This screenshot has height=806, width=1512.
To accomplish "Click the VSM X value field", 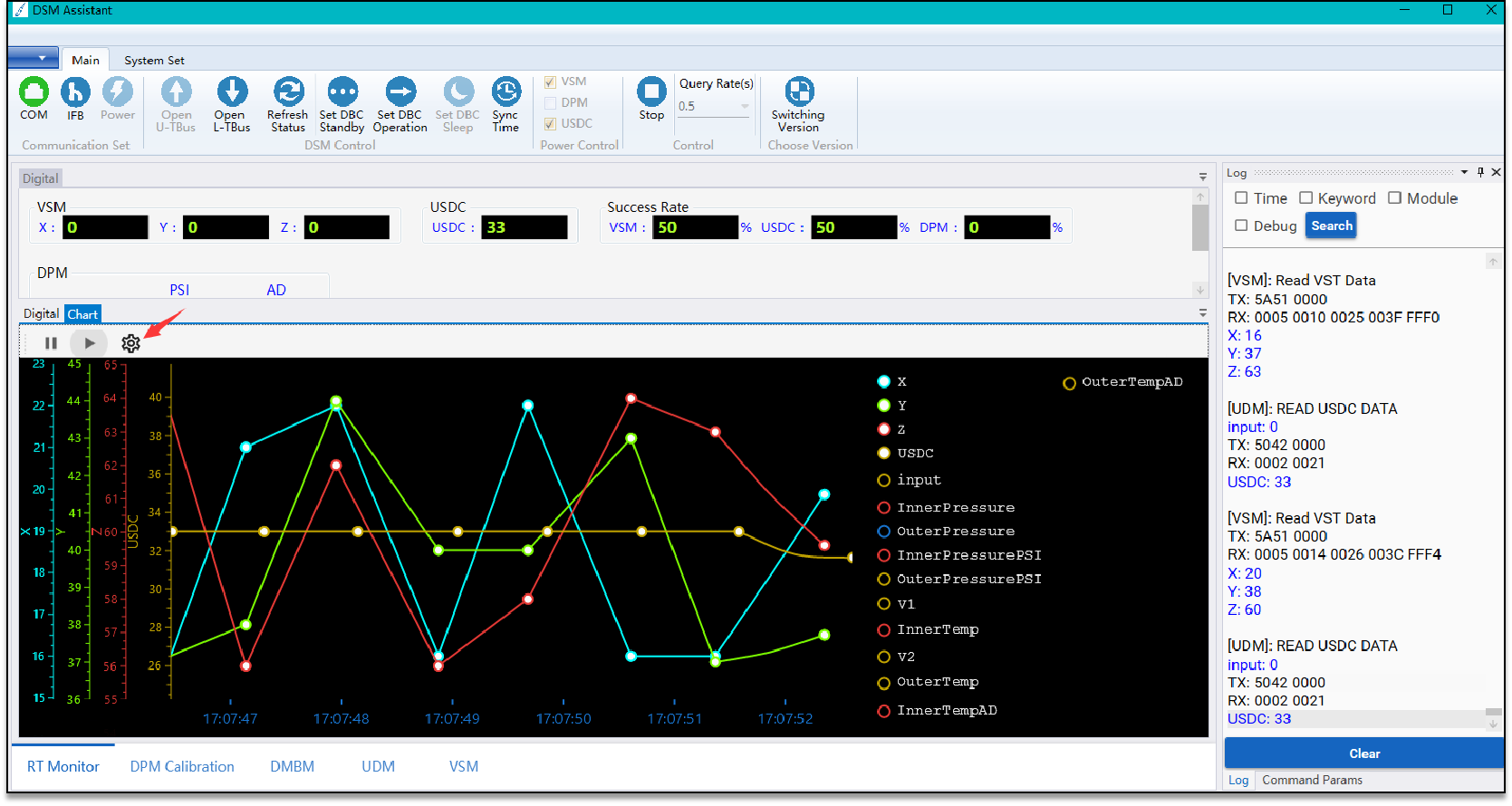I will coord(105,227).
